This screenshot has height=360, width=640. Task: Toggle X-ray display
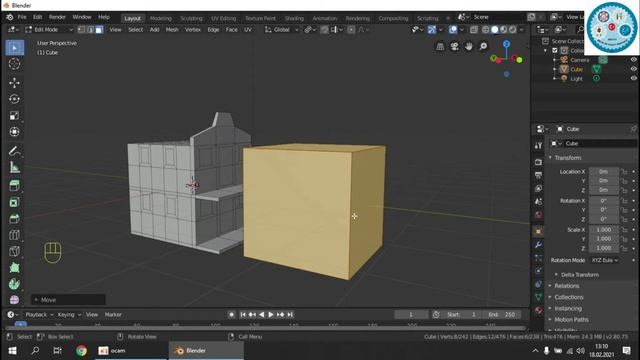click(473, 29)
